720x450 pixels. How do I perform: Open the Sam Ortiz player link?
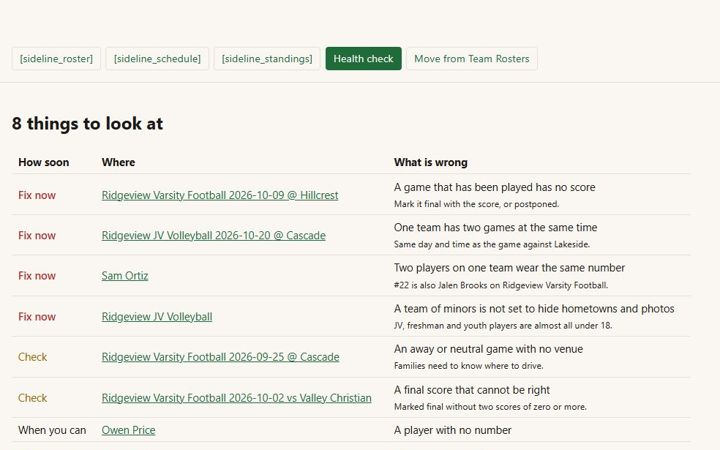tap(125, 276)
